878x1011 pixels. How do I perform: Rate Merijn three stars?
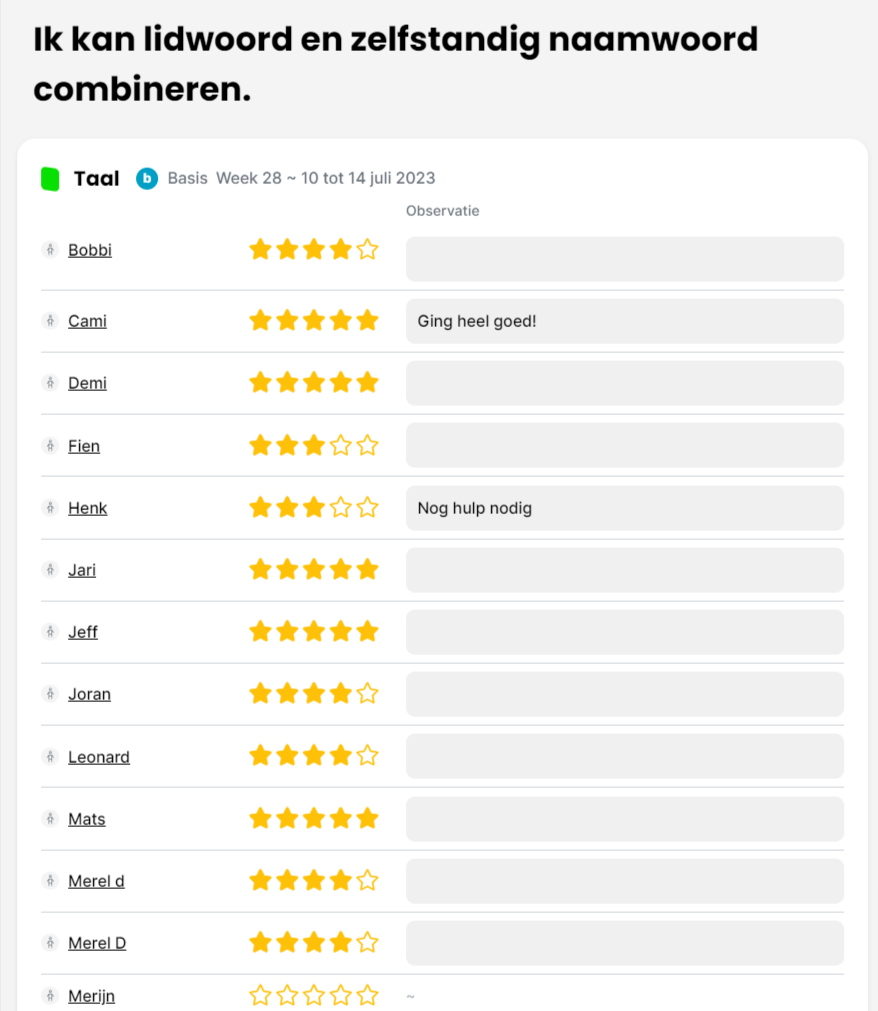pyautogui.click(x=314, y=996)
